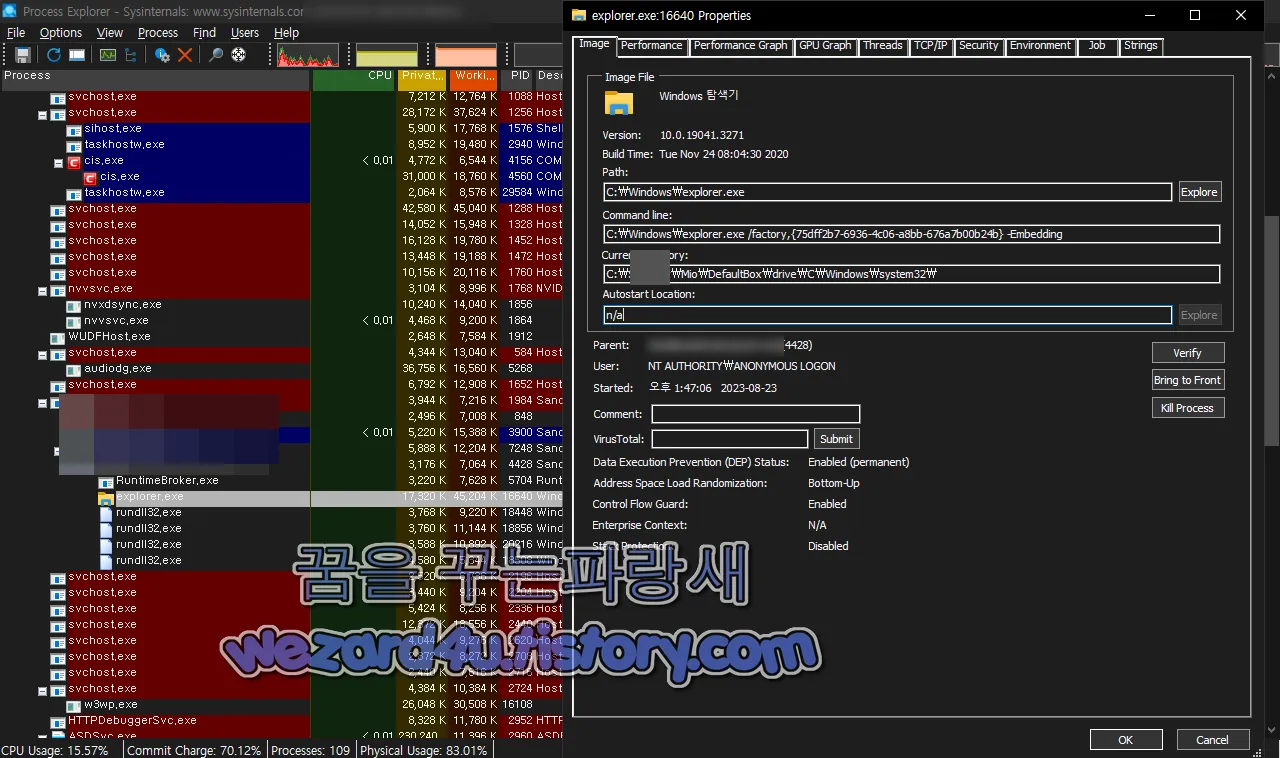Open the Options menu
The width and height of the screenshot is (1280, 758).
[x=60, y=32]
